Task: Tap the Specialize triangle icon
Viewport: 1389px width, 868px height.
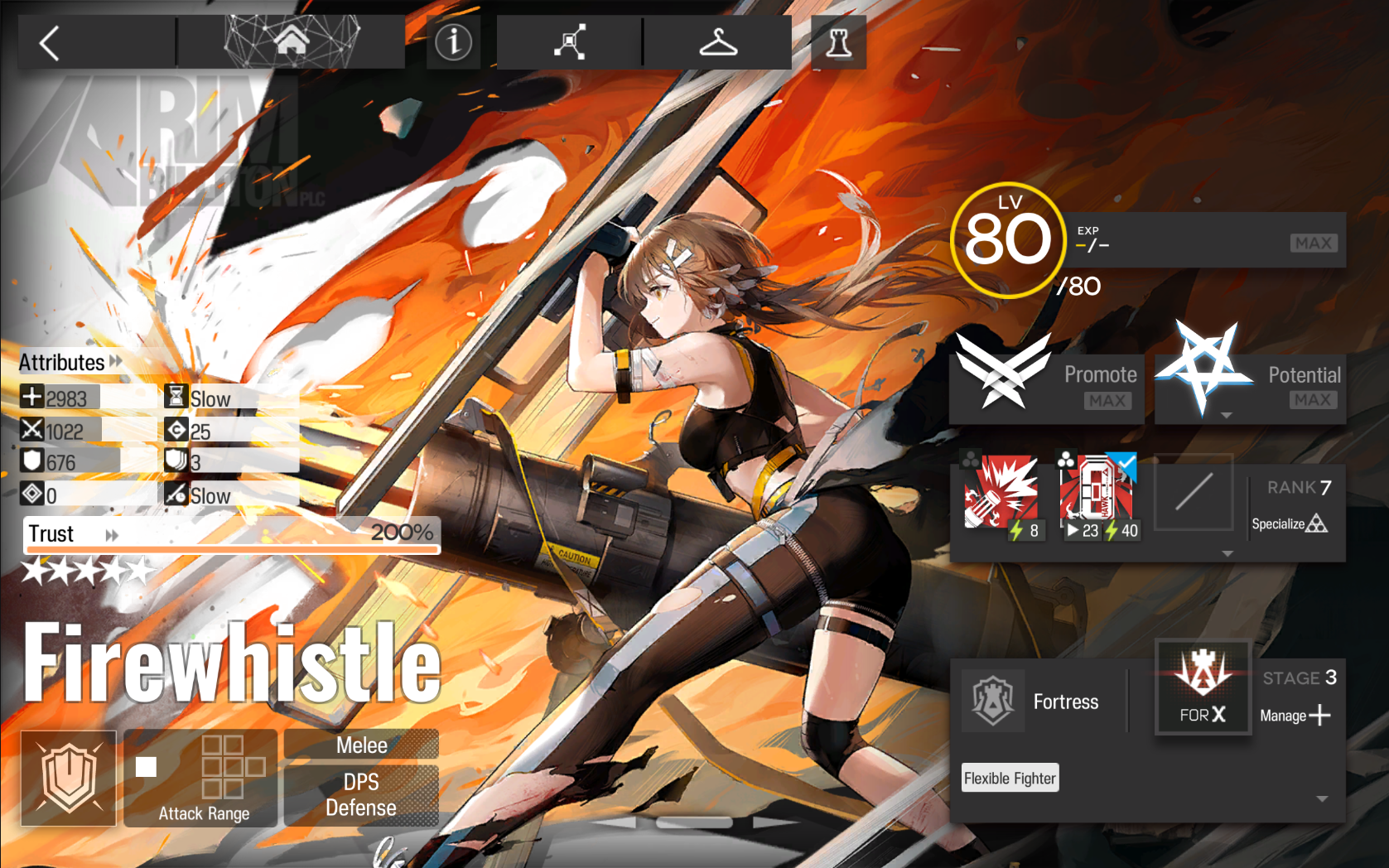Action: (x=1316, y=523)
